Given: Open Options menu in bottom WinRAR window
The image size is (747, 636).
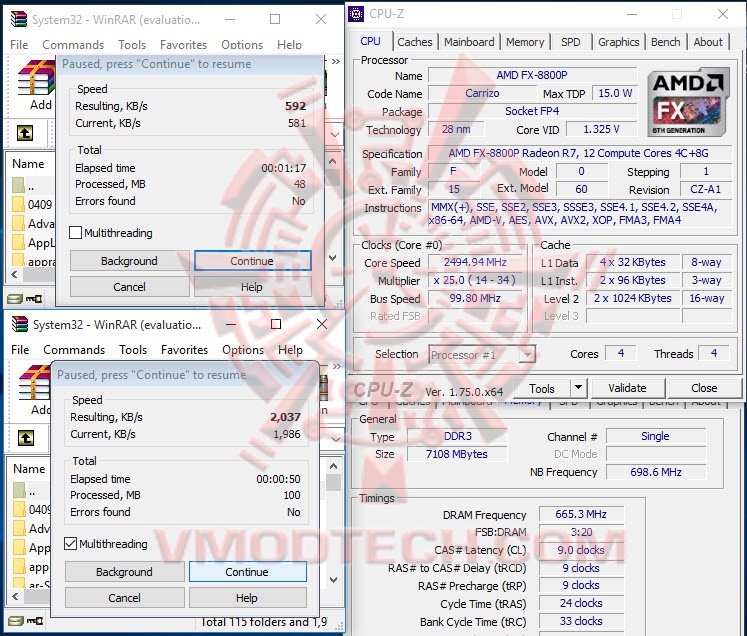Looking at the screenshot, I should tap(243, 350).
